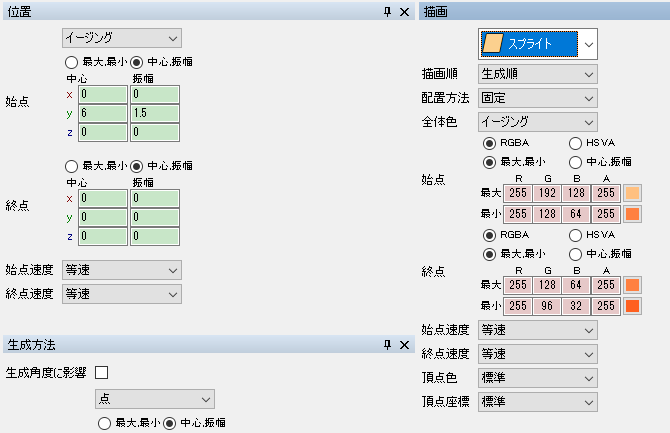The height and width of the screenshot is (433, 670).
Task: Click the 生成方法 panel title
Action: [31, 345]
